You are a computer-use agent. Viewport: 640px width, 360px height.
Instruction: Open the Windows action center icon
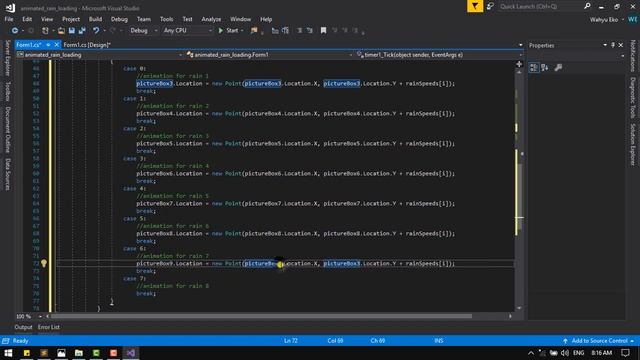pyautogui.click(x=625, y=353)
